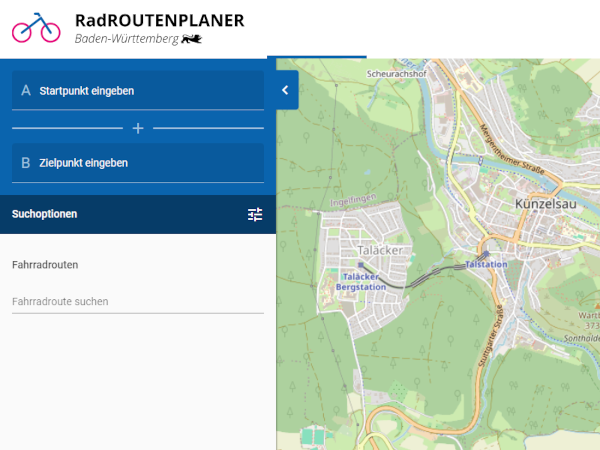Viewport: 600px width, 450px height.
Task: Click the Scheurachshof label on the map
Action: (x=399, y=73)
